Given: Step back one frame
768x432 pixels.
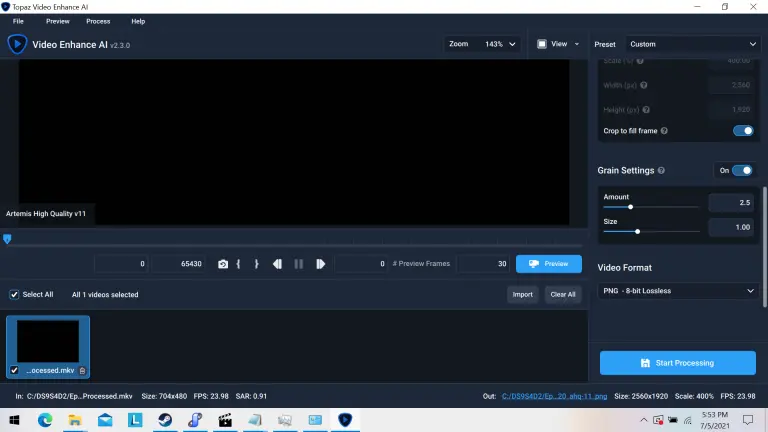Looking at the screenshot, I should click(277, 264).
